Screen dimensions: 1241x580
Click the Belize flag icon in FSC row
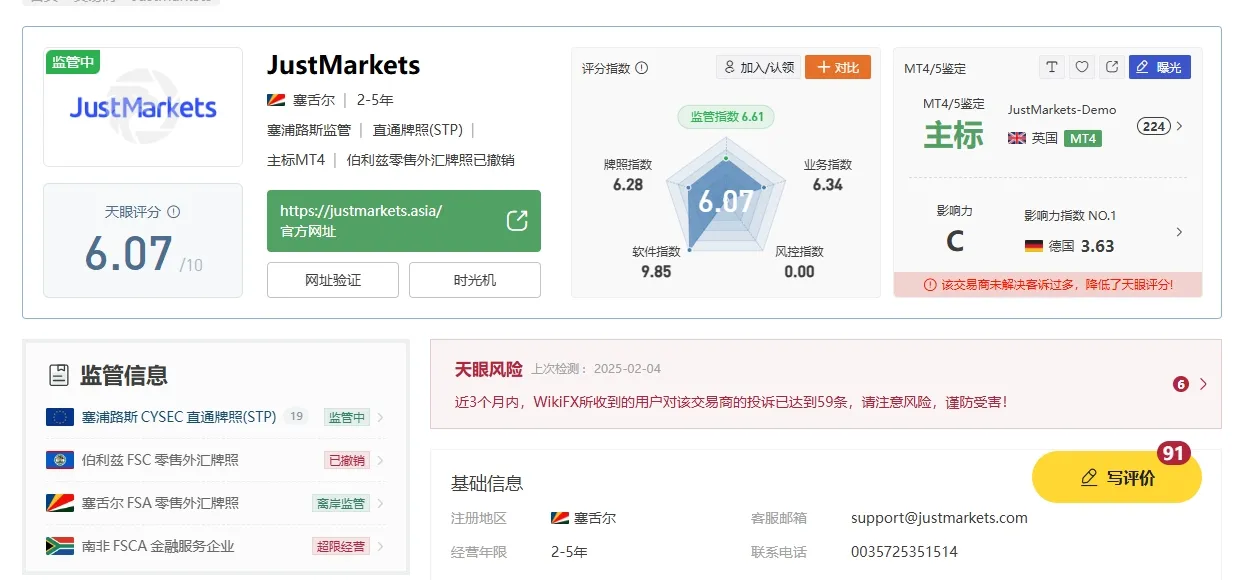60,460
